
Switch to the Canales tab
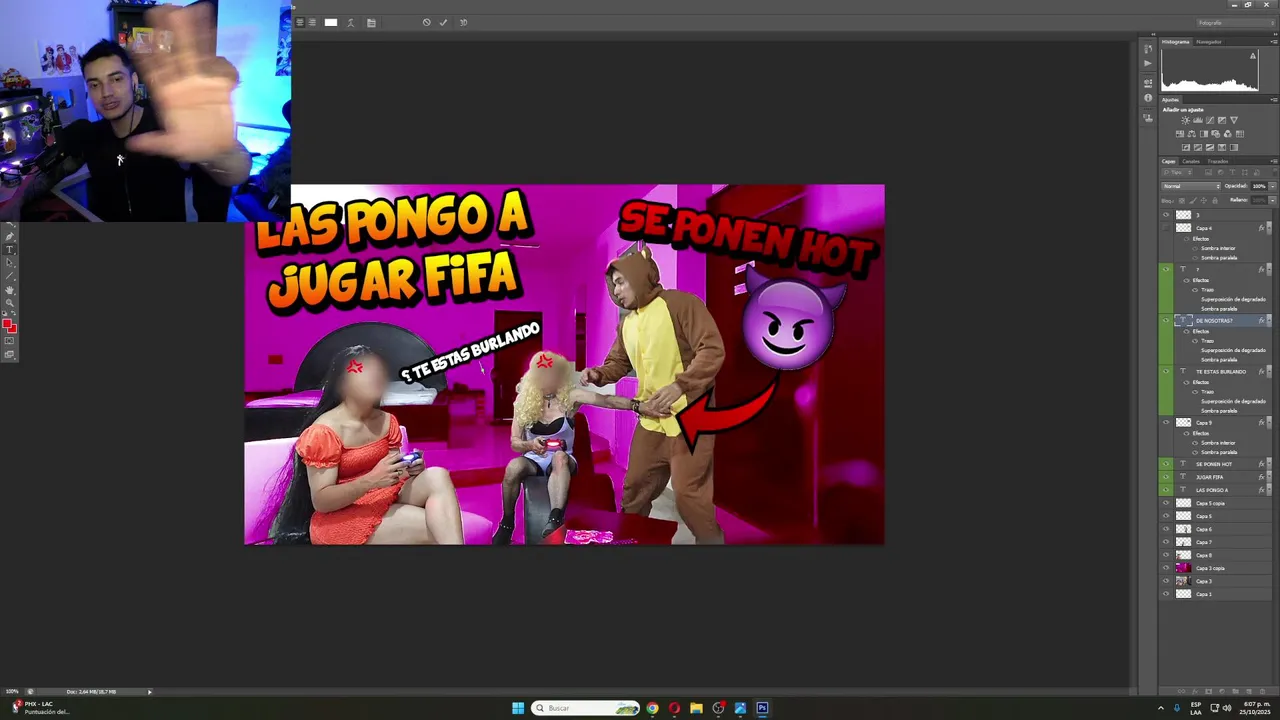point(1191,161)
